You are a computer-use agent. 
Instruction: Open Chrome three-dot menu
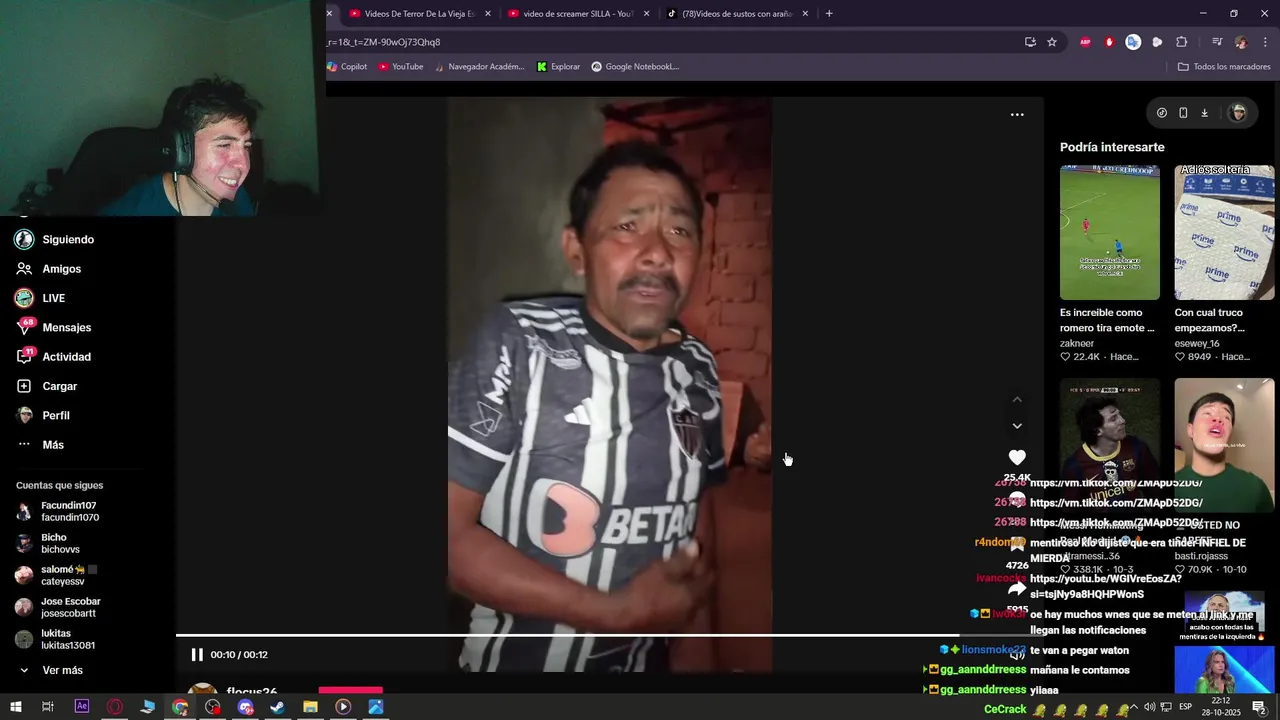click(1266, 42)
